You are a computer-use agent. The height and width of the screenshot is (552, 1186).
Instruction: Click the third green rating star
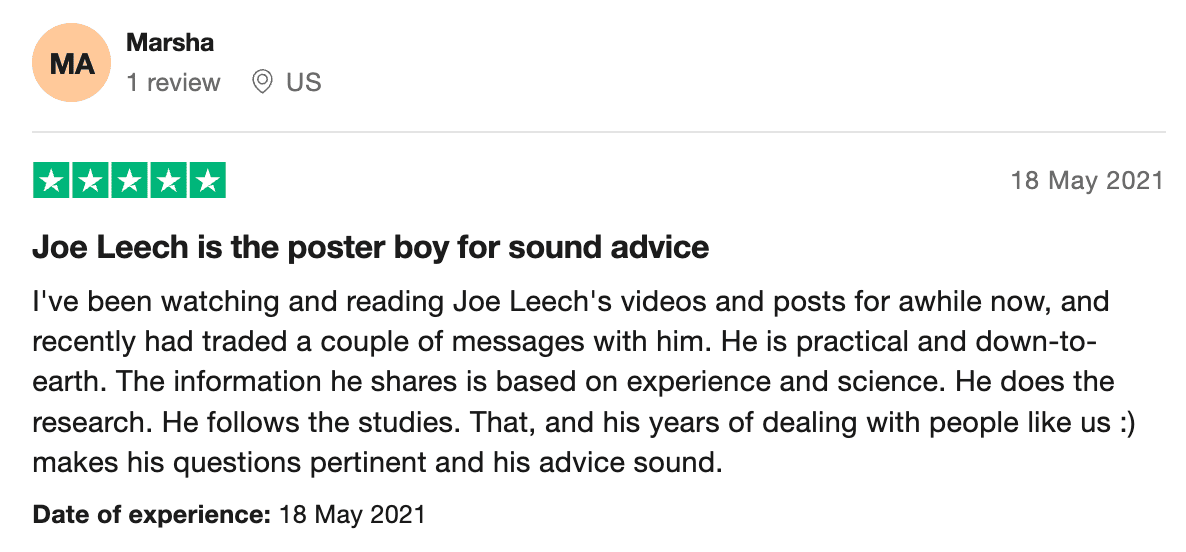pos(129,181)
